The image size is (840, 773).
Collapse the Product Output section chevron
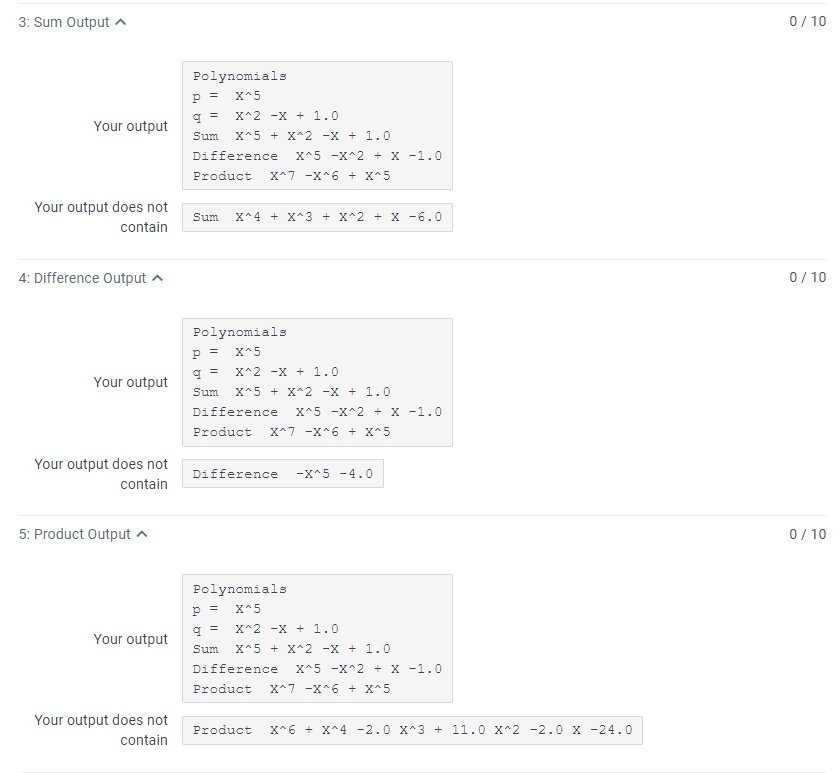click(142, 534)
